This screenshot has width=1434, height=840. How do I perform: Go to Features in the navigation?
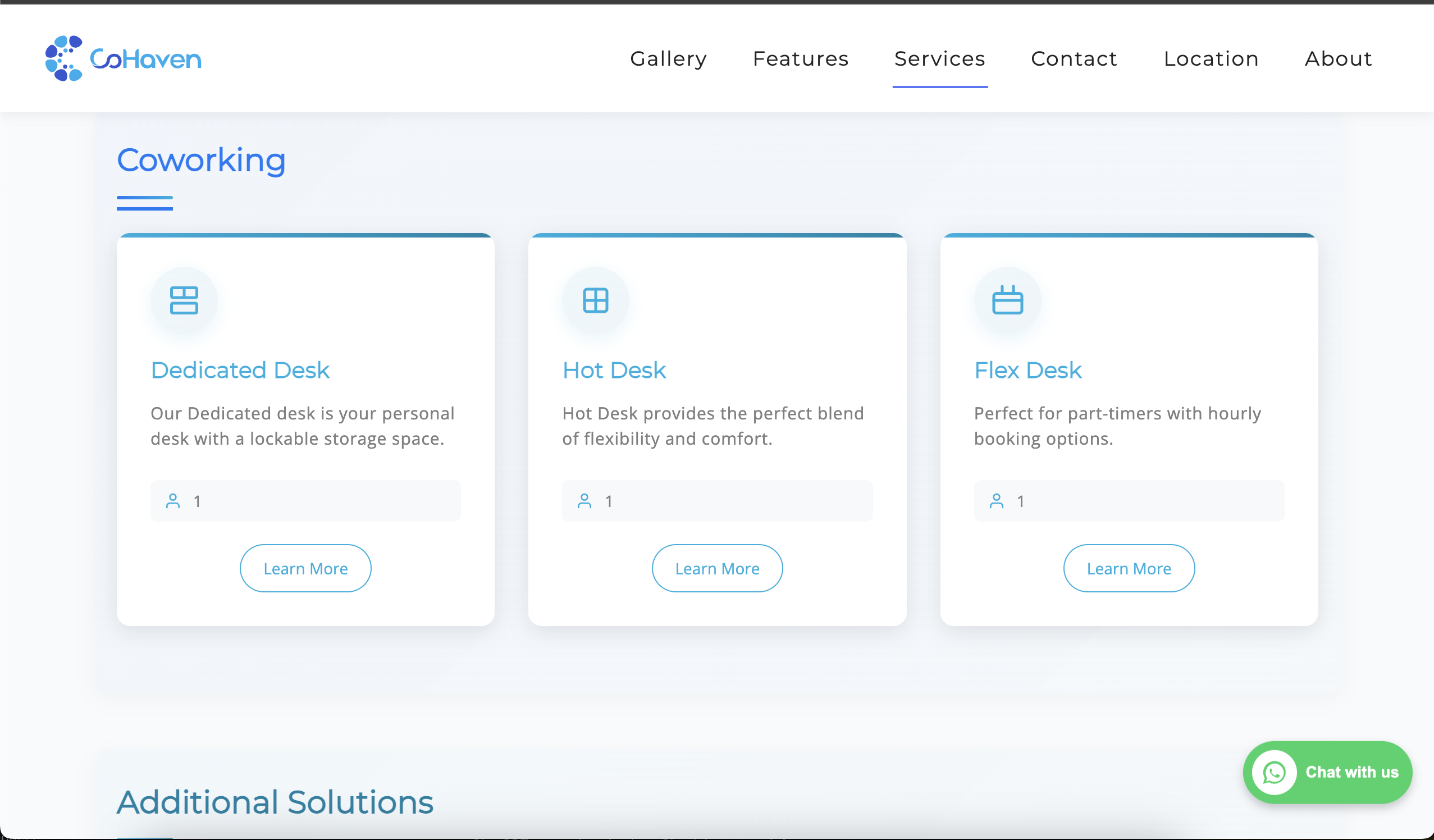pyautogui.click(x=800, y=58)
